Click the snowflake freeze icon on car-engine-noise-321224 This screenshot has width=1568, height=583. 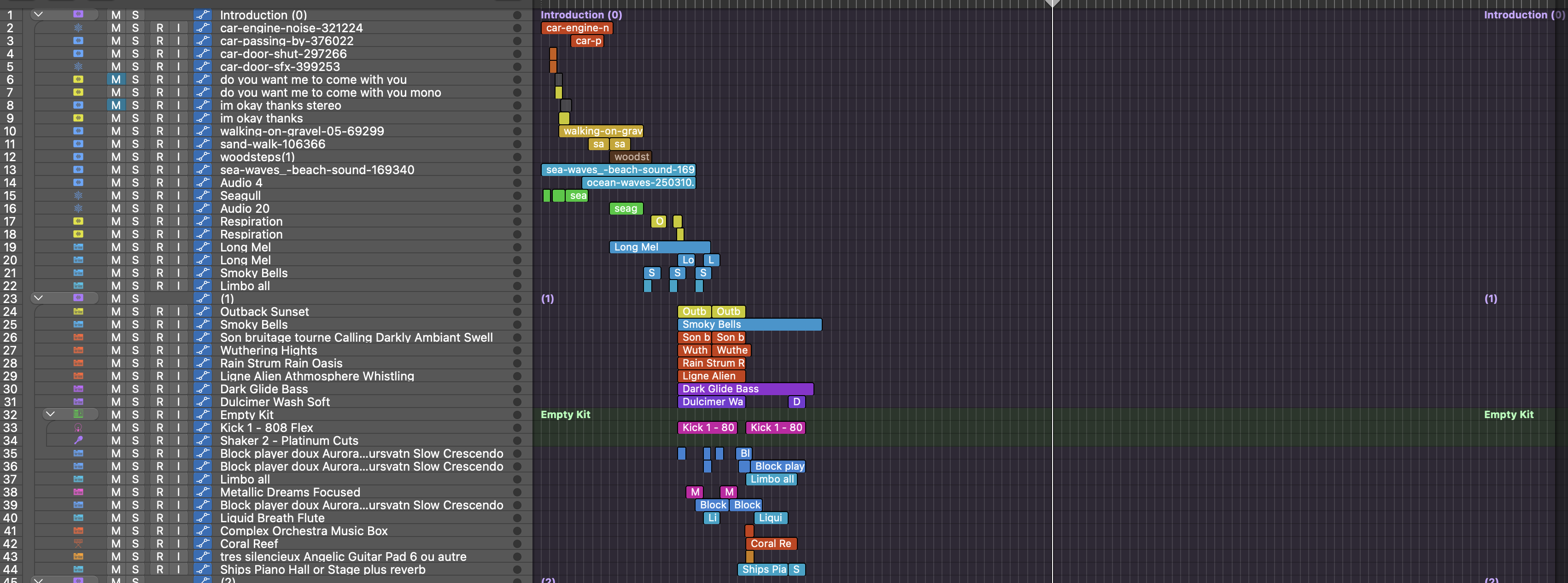click(78, 28)
